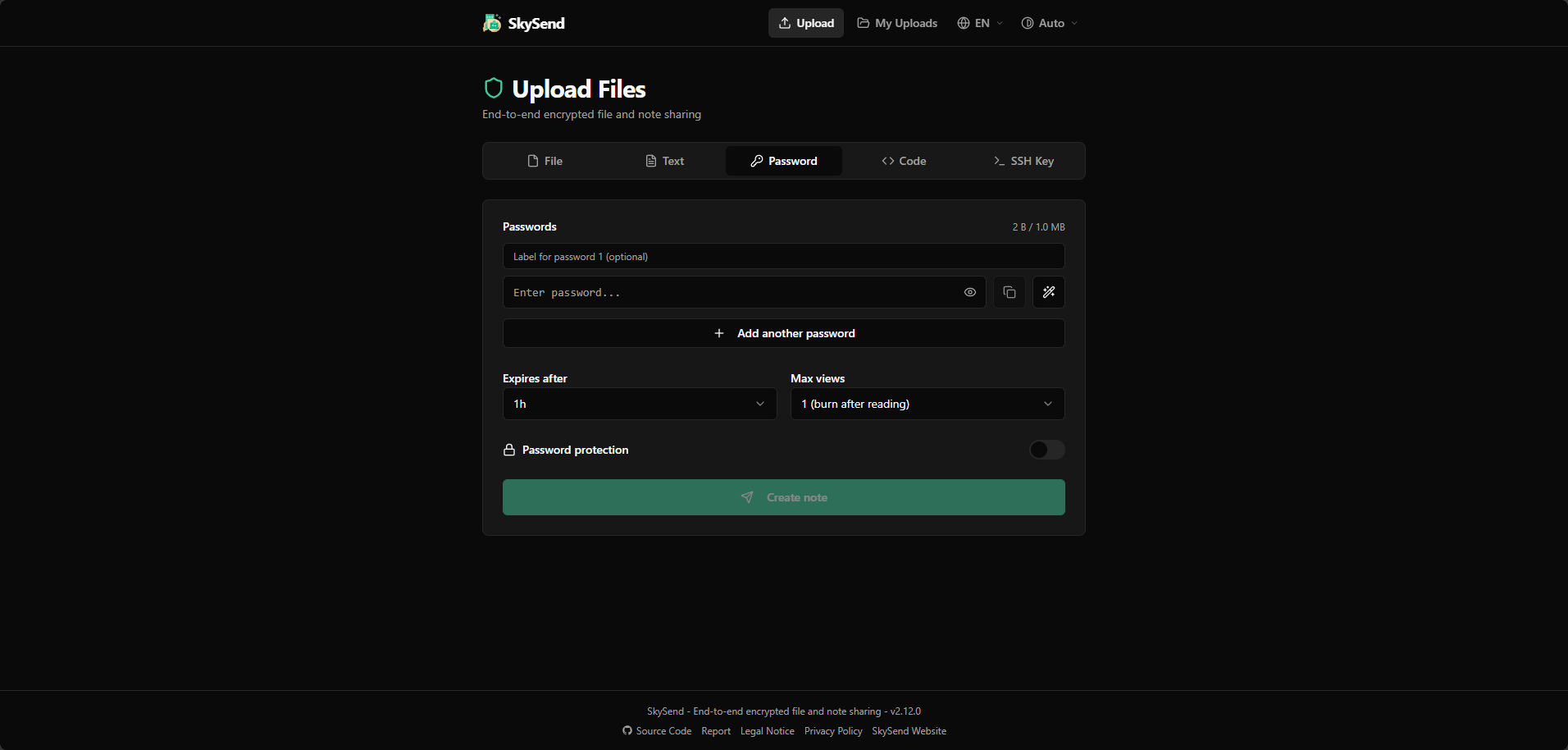Open the EN language selector

[x=980, y=23]
